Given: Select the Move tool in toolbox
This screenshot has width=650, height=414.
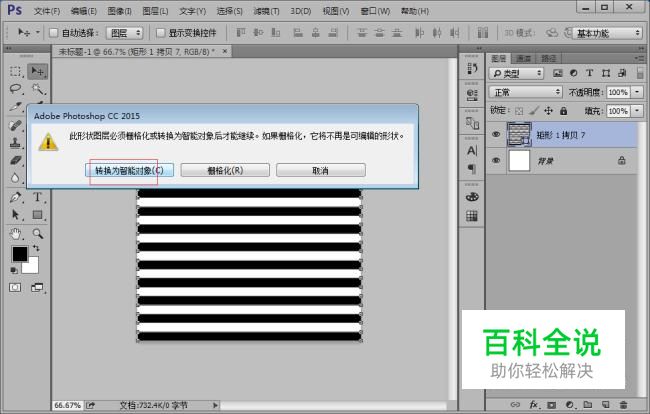Looking at the screenshot, I should pyautogui.click(x=37, y=72).
